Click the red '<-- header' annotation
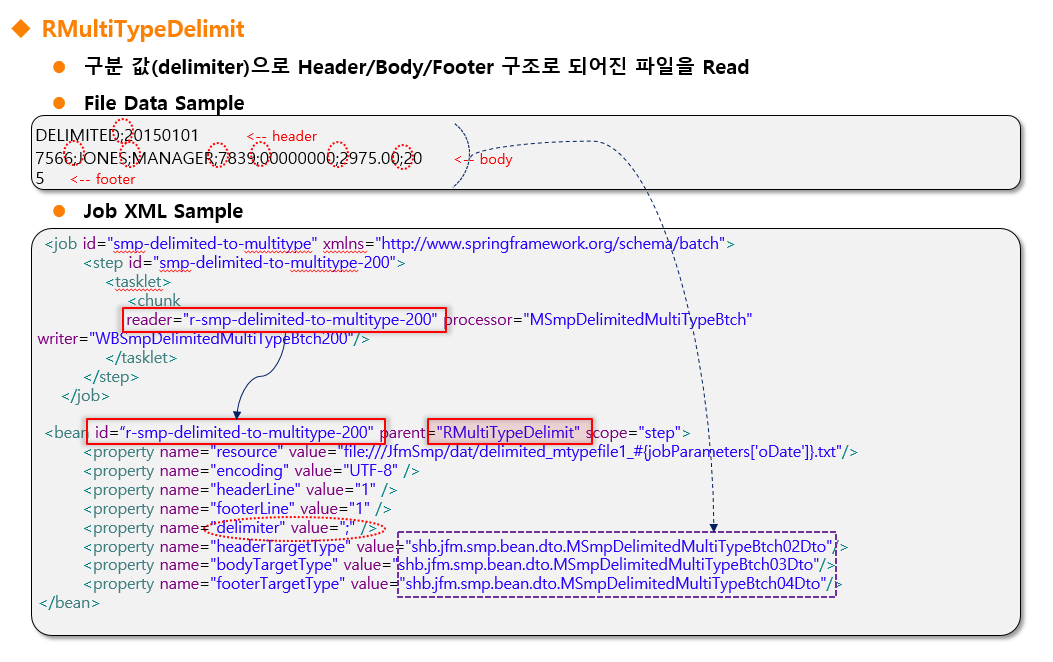This screenshot has height=662, width=1053. coord(282,136)
